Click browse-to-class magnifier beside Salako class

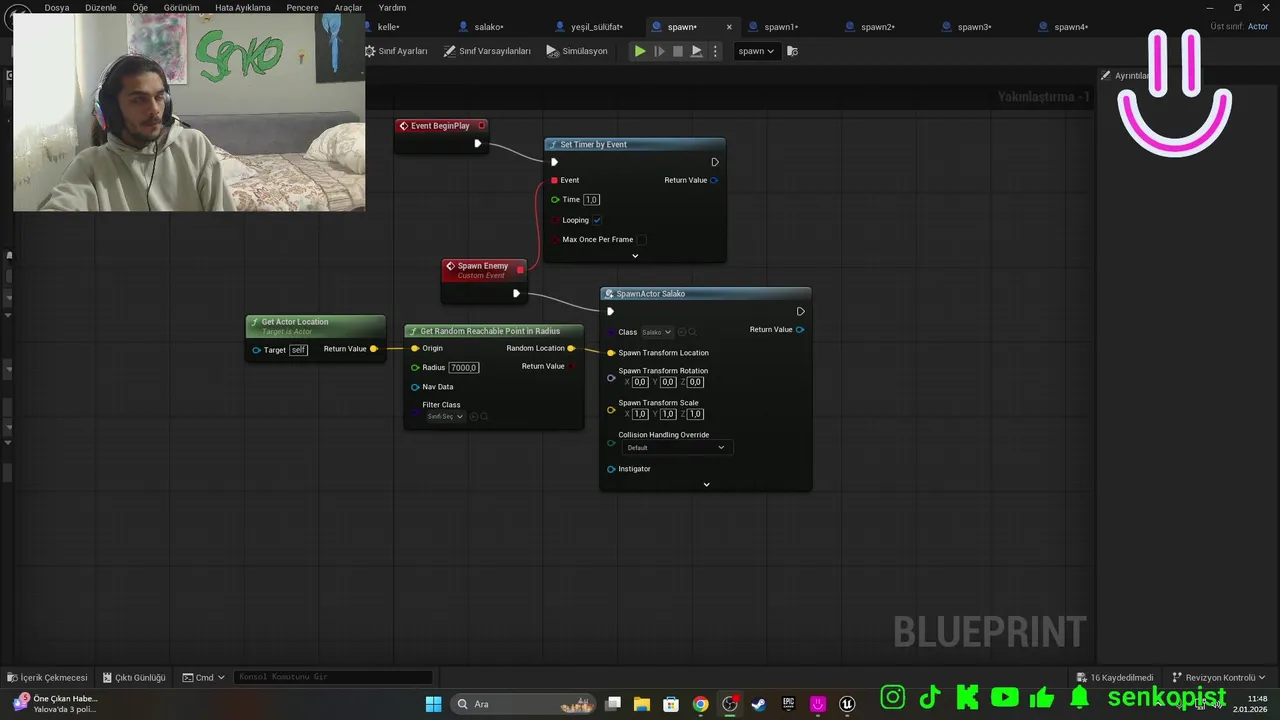pos(692,332)
